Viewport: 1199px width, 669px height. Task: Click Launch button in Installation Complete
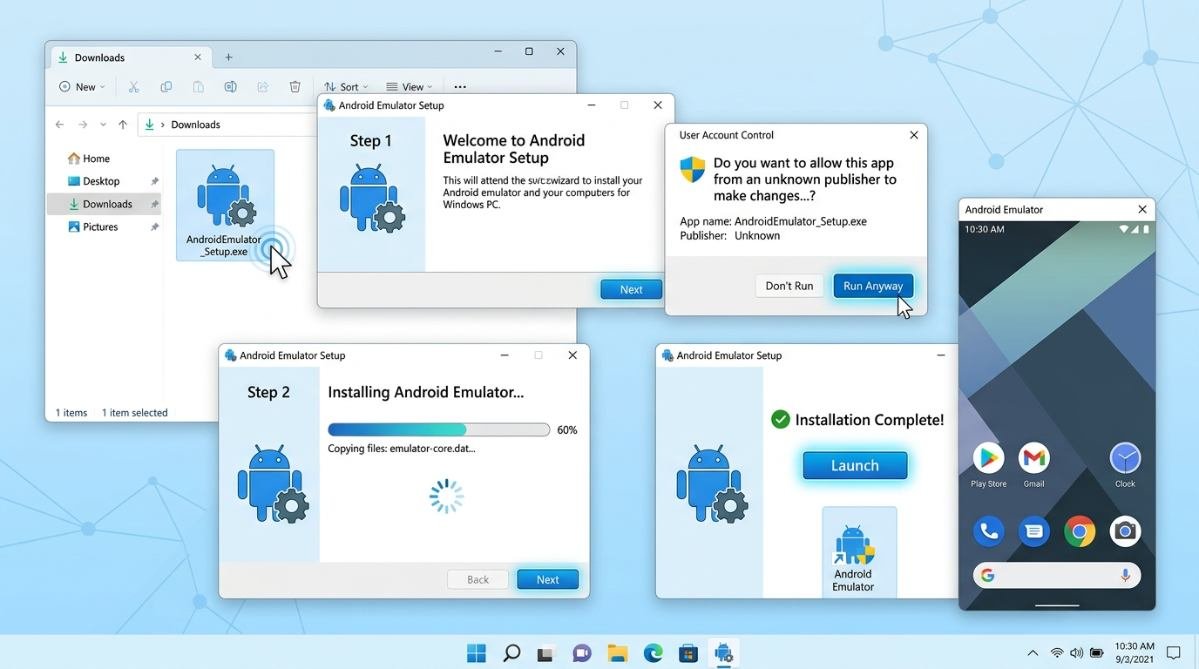pos(855,465)
